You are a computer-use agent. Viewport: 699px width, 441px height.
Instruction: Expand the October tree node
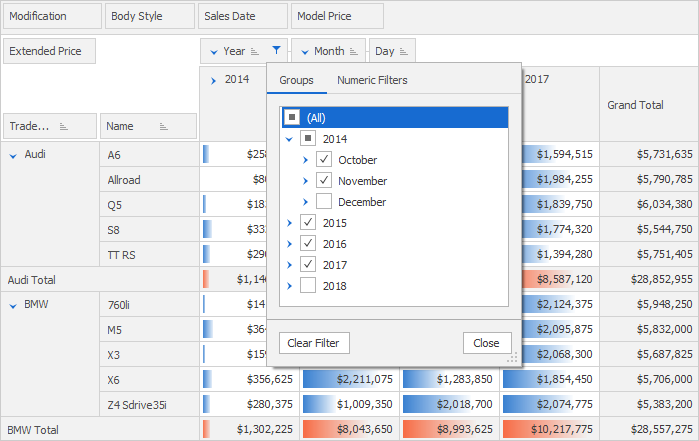pos(306,160)
